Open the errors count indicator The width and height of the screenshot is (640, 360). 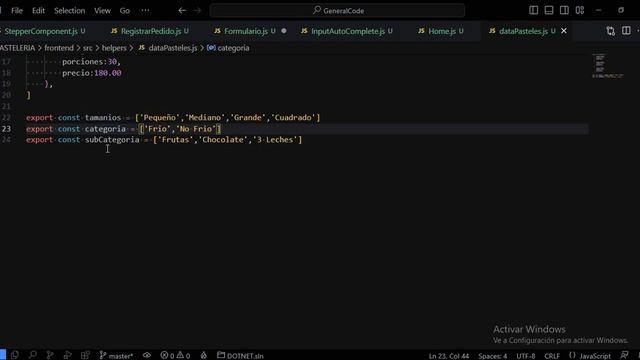[x=167, y=356]
